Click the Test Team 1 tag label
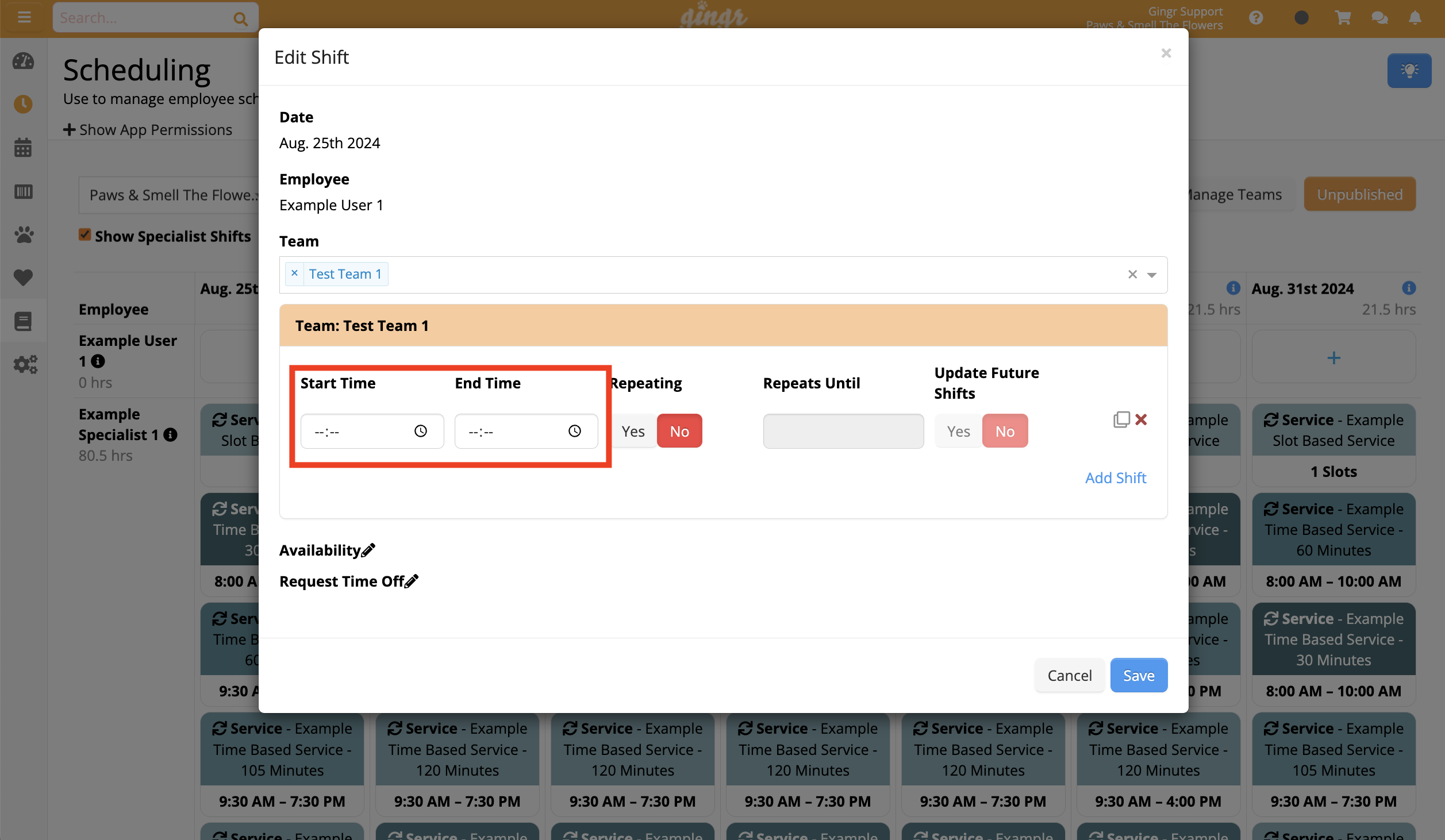The width and height of the screenshot is (1445, 840). [x=345, y=274]
